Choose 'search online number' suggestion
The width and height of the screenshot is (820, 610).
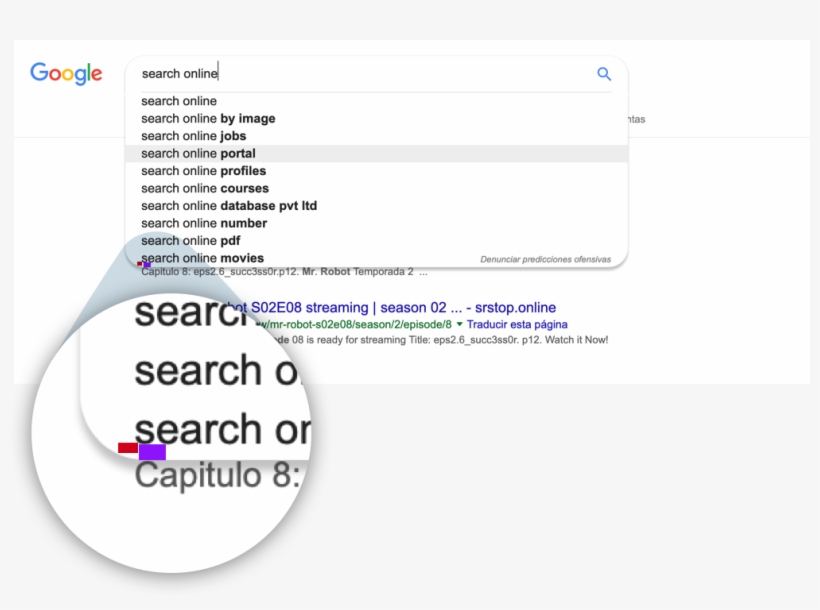(204, 224)
